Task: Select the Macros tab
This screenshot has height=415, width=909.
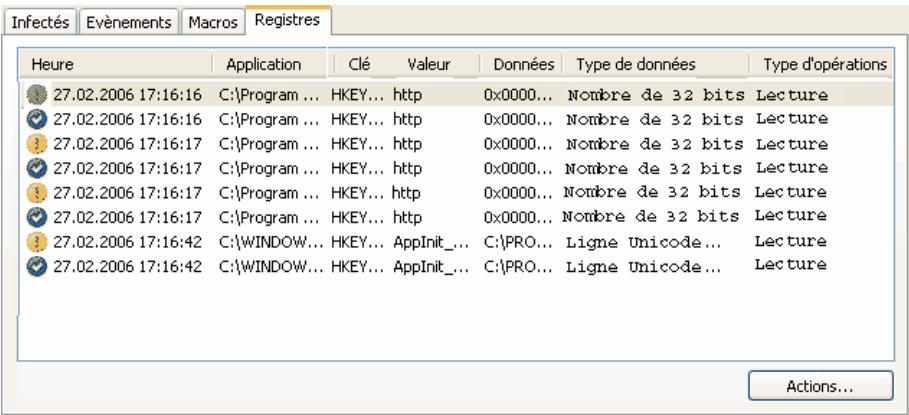Action: click(x=213, y=23)
